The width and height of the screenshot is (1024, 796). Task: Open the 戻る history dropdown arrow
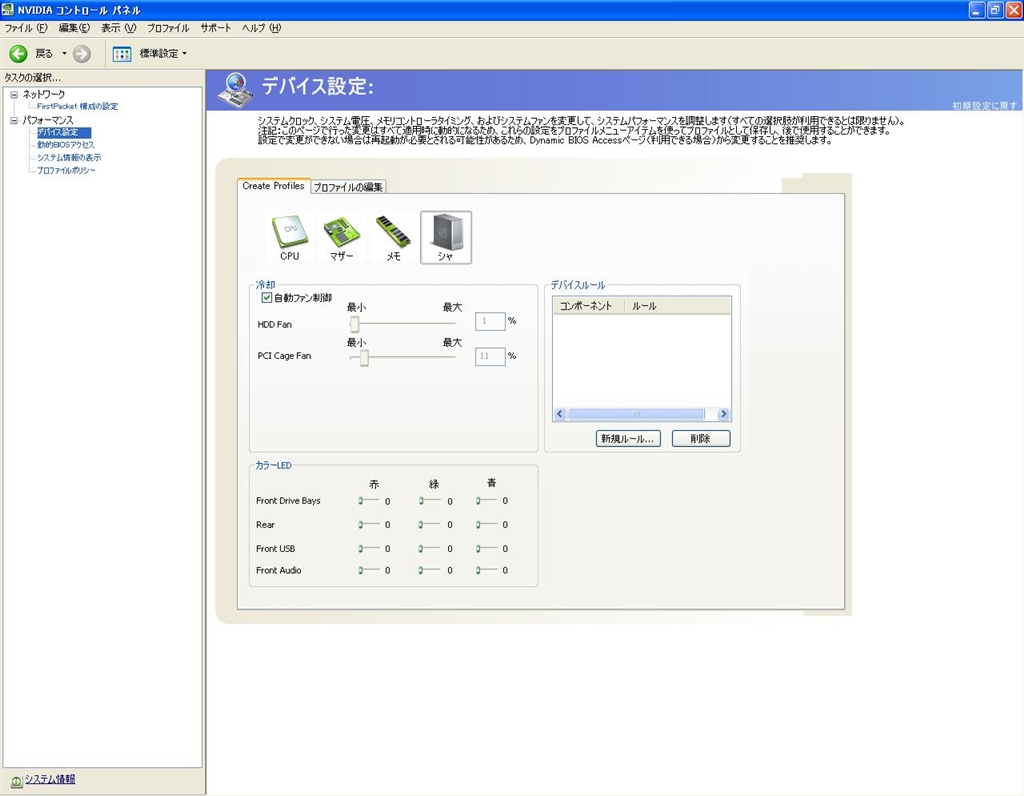[x=64, y=54]
